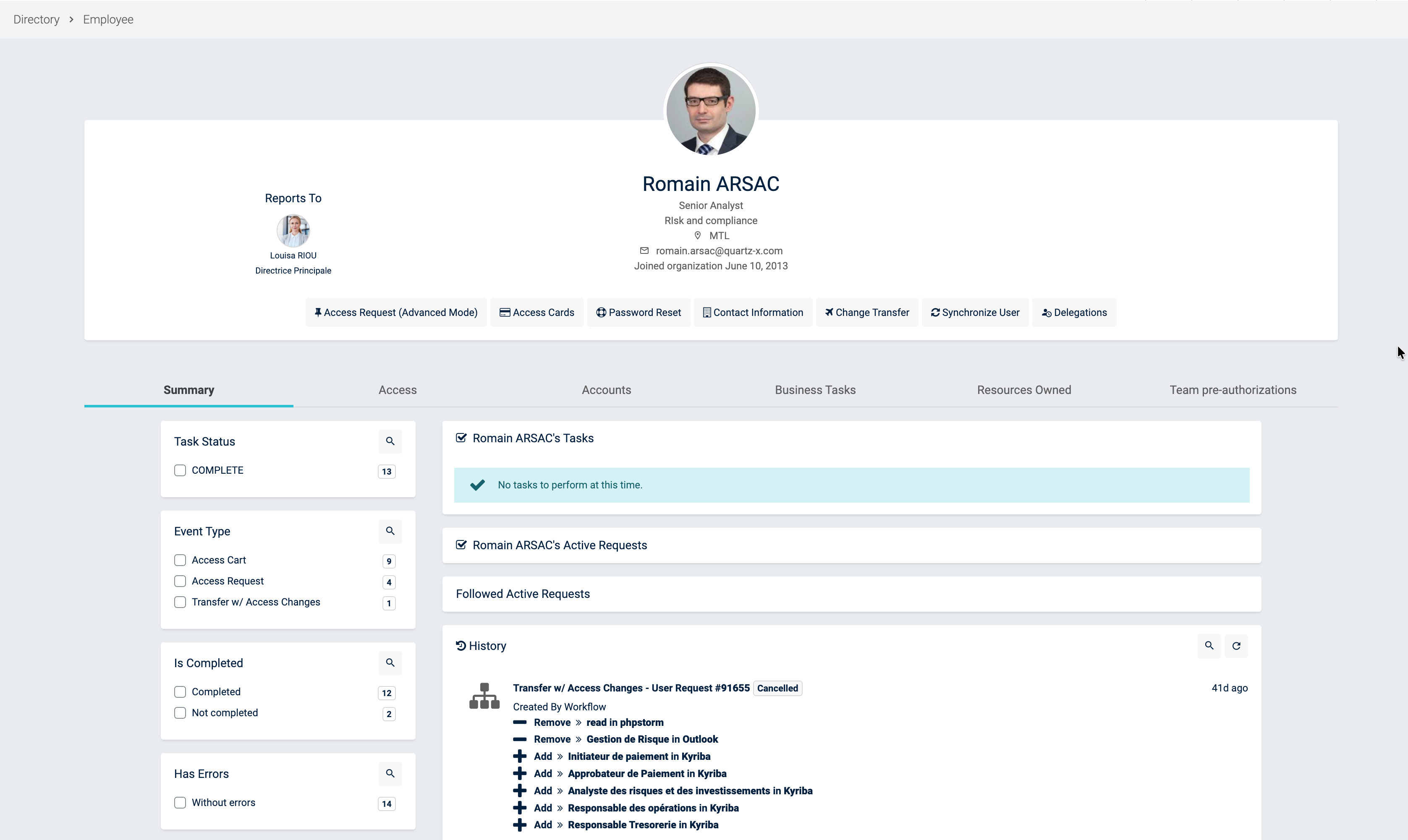Screen dimensions: 1408x840
Task: Click the Event Type search icon
Action: click(390, 531)
